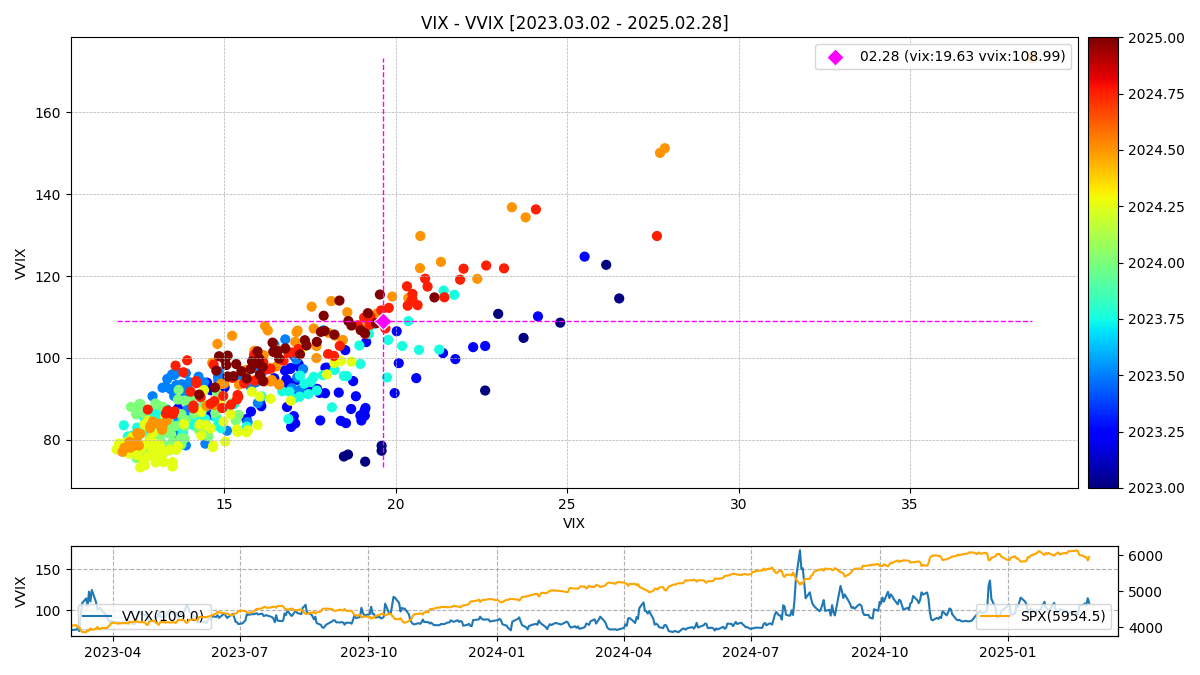The height and width of the screenshot is (675, 1200).
Task: Click the SPX(5954.5) legend entry
Action: (x=1043, y=616)
